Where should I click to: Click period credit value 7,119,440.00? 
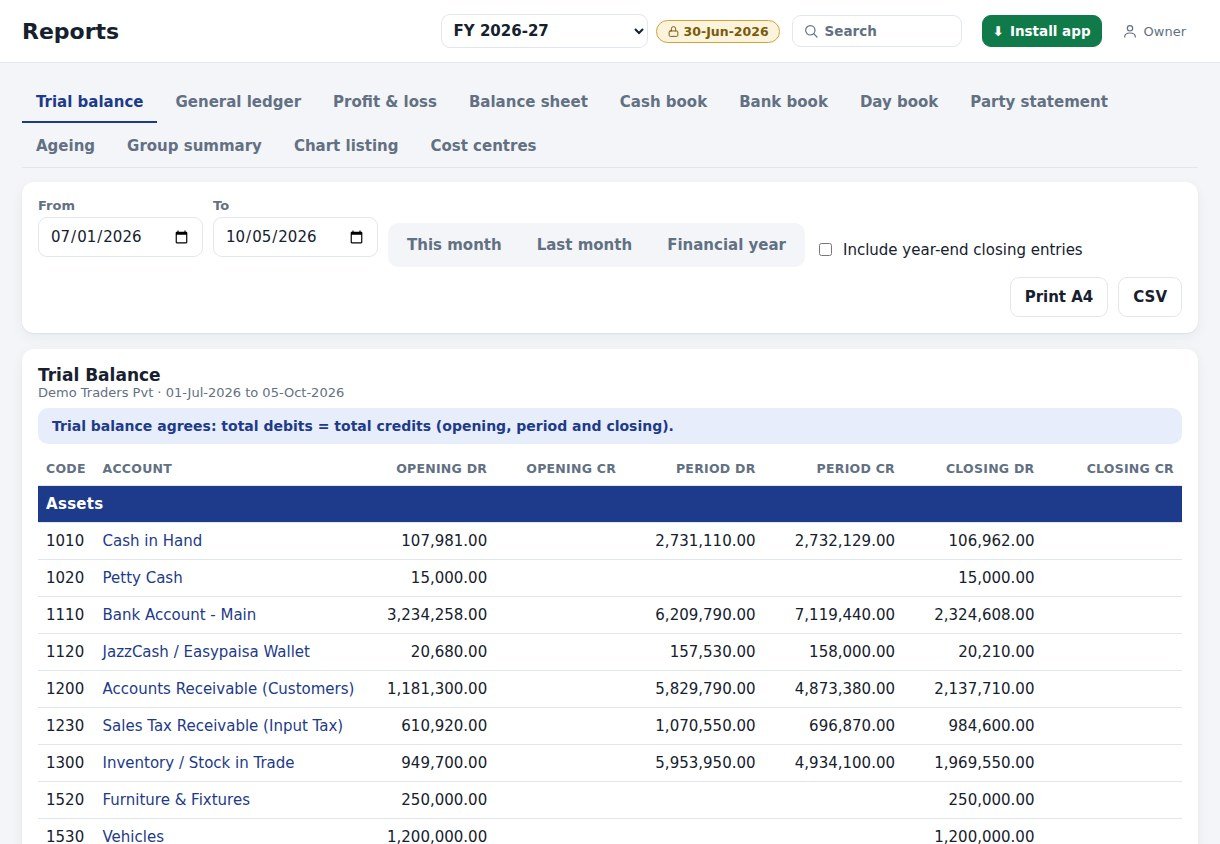click(845, 615)
